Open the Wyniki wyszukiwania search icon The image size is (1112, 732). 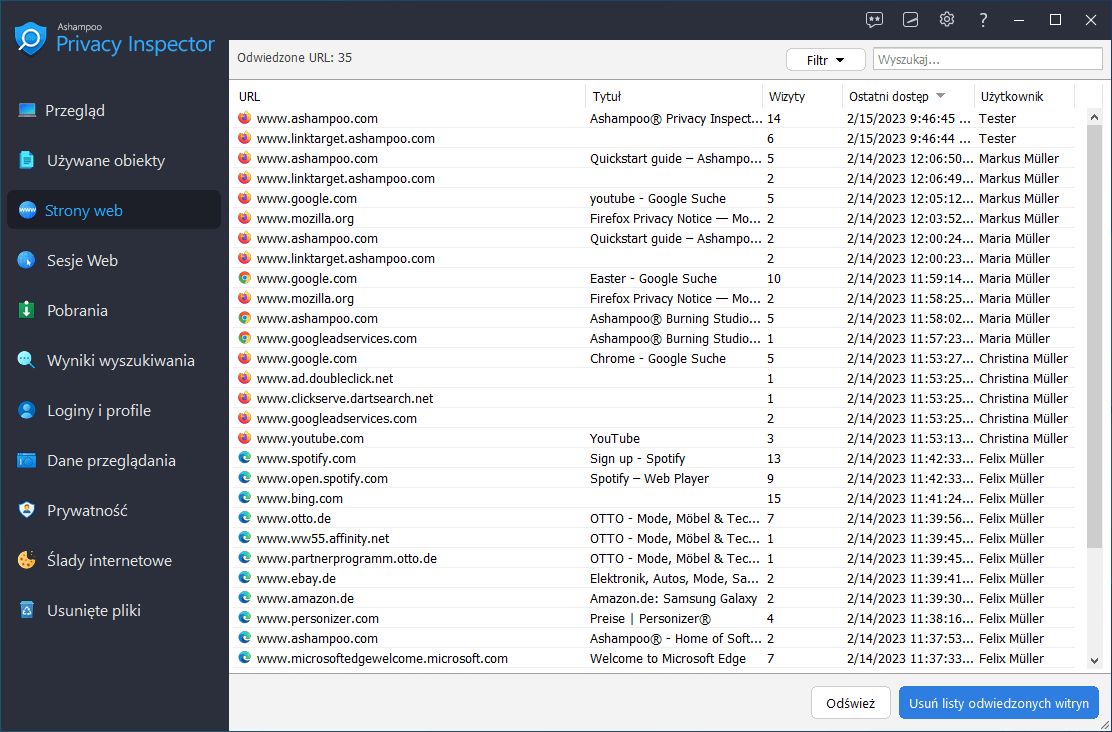pyautogui.click(x=27, y=360)
